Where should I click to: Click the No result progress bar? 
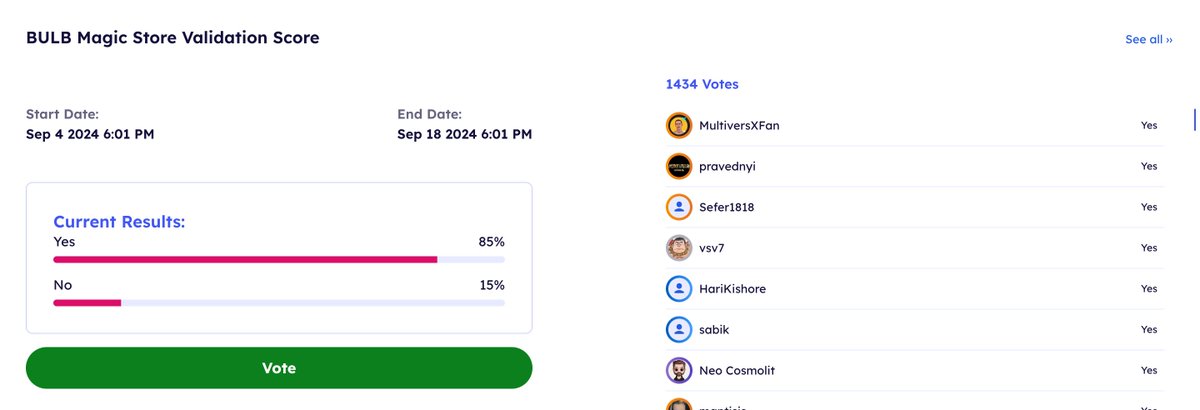[279, 302]
